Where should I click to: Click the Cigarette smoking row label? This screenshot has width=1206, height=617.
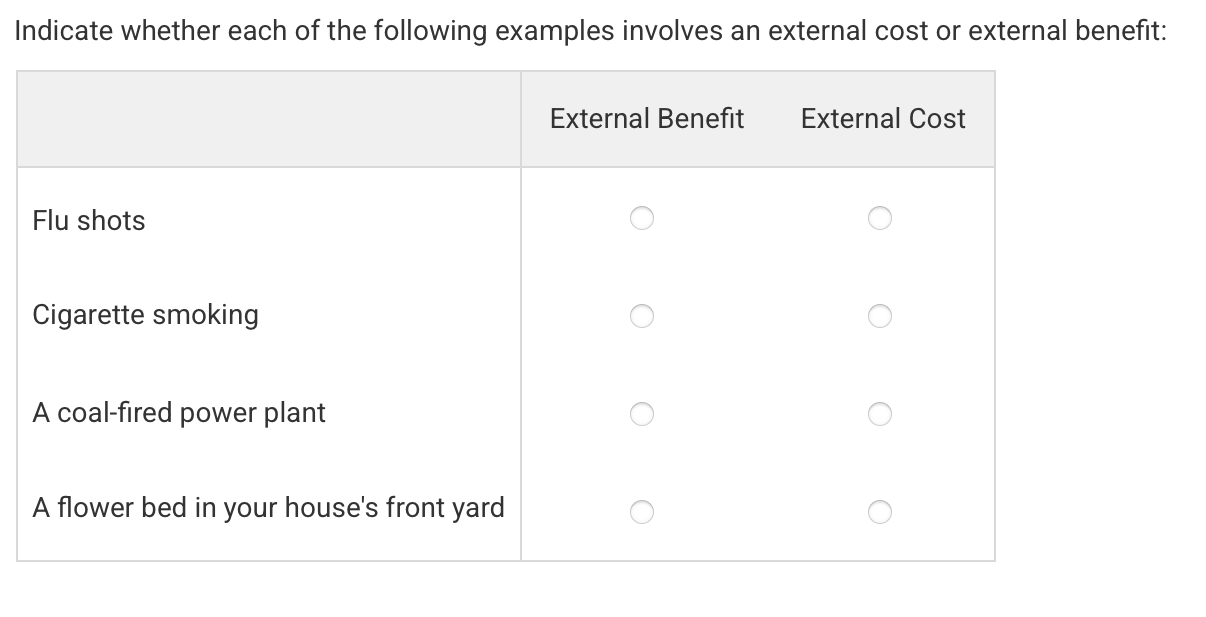145,314
